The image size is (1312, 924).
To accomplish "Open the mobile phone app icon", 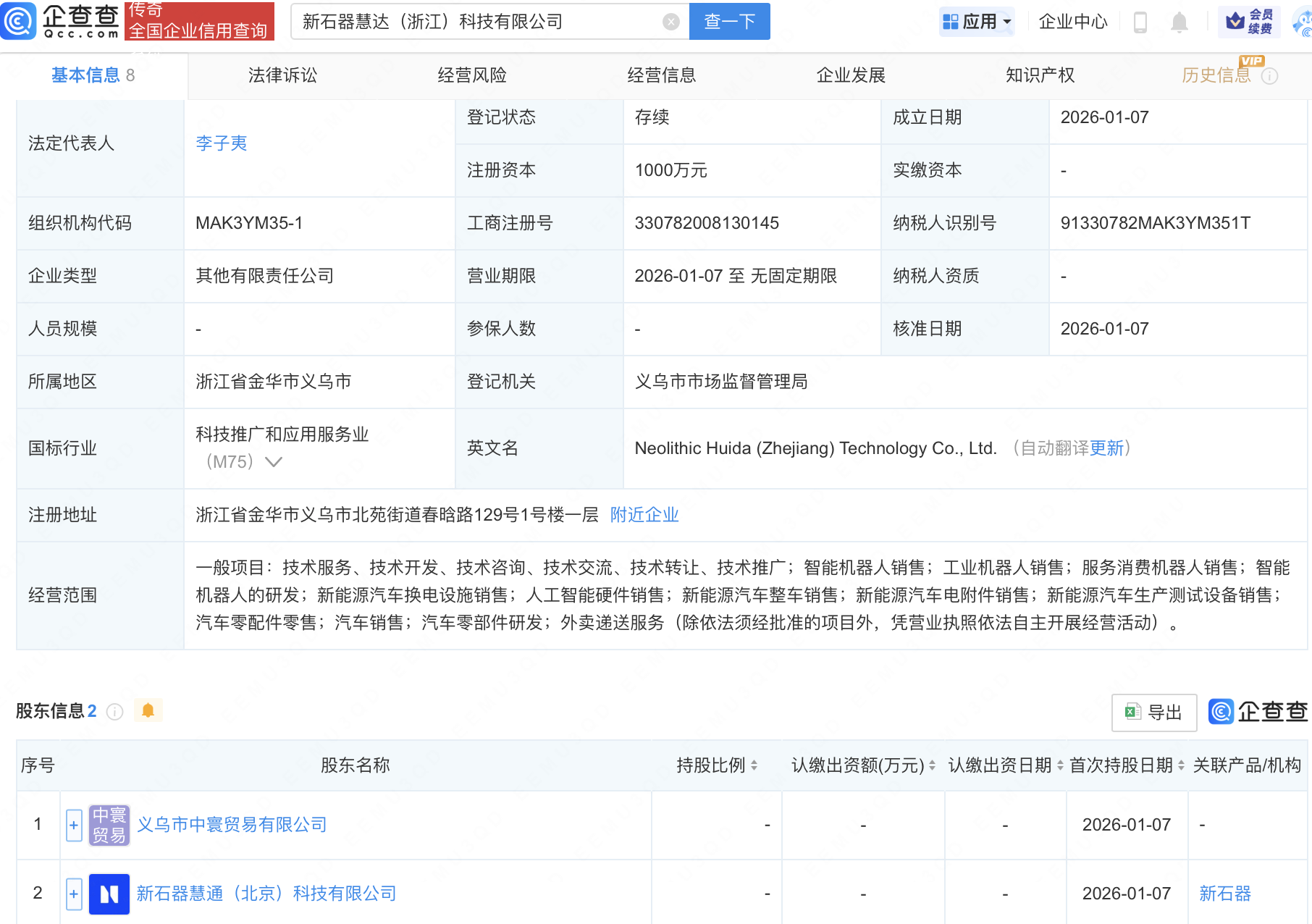I will click(1140, 22).
